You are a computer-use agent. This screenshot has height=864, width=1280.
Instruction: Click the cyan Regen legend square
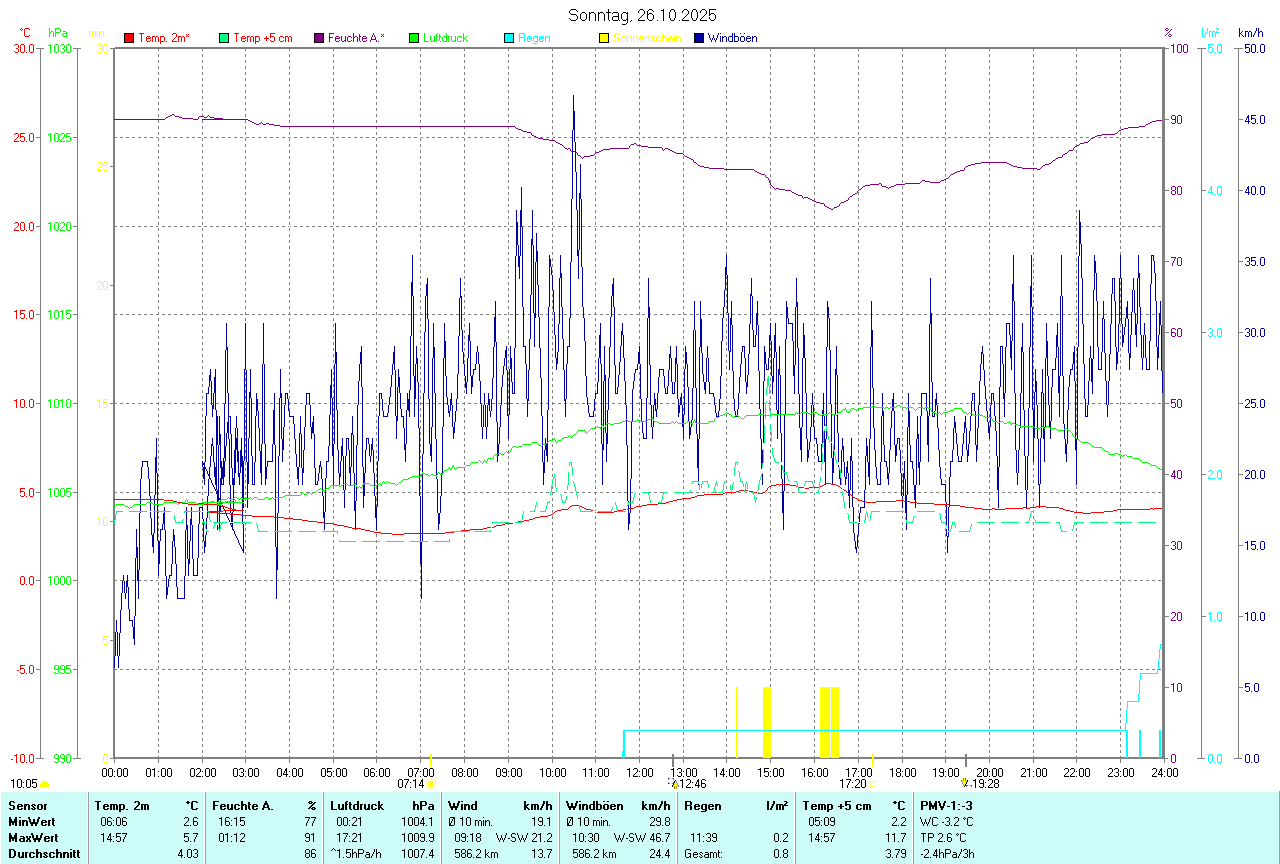pyautogui.click(x=509, y=38)
